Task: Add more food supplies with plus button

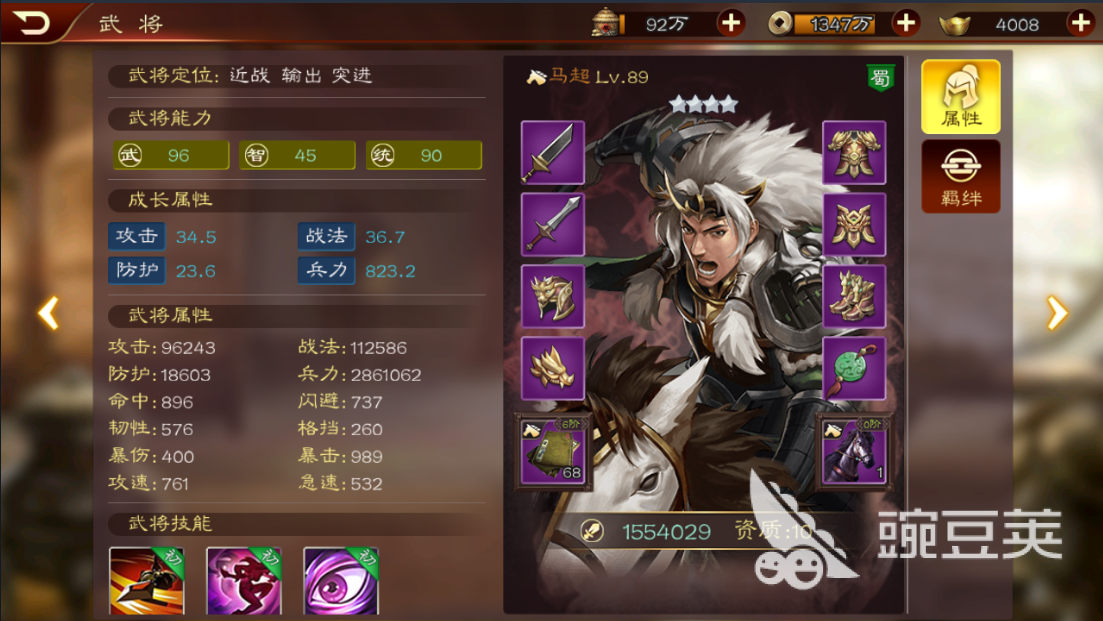Action: pos(731,23)
